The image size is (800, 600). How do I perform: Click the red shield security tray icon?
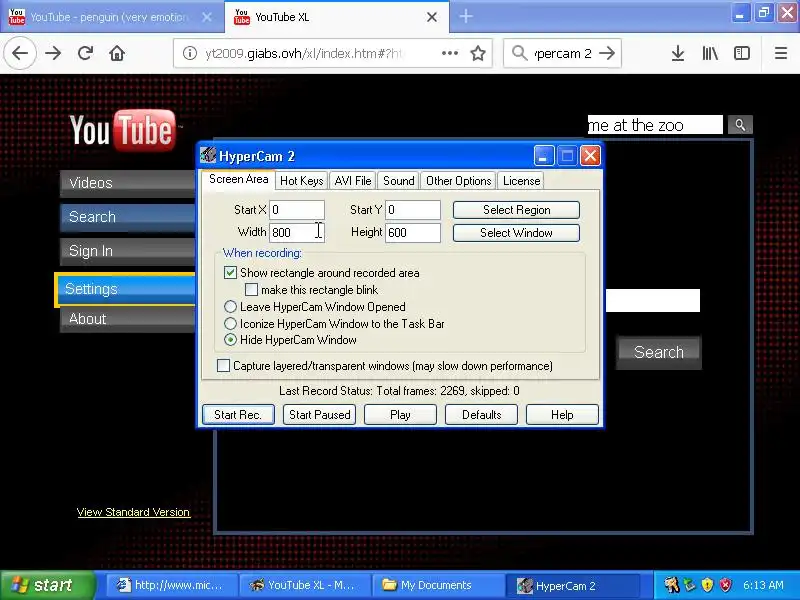[725, 585]
